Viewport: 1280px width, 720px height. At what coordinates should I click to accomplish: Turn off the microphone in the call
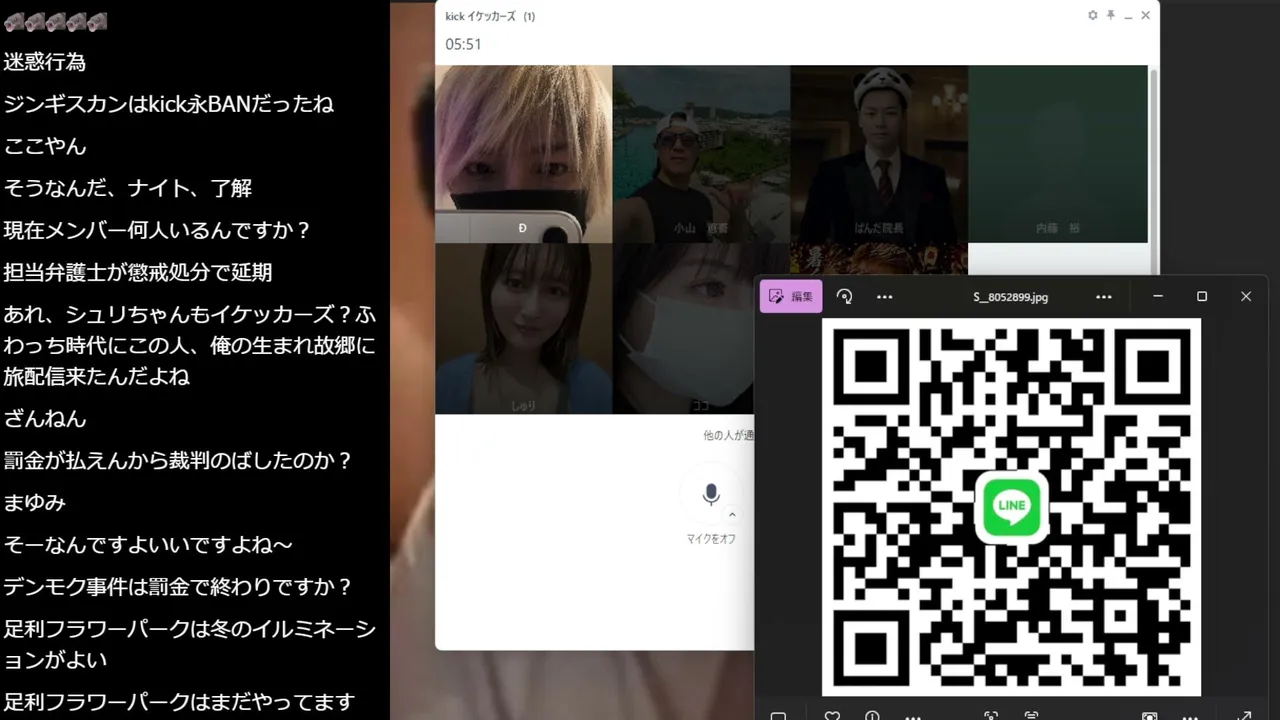pyautogui.click(x=710, y=494)
